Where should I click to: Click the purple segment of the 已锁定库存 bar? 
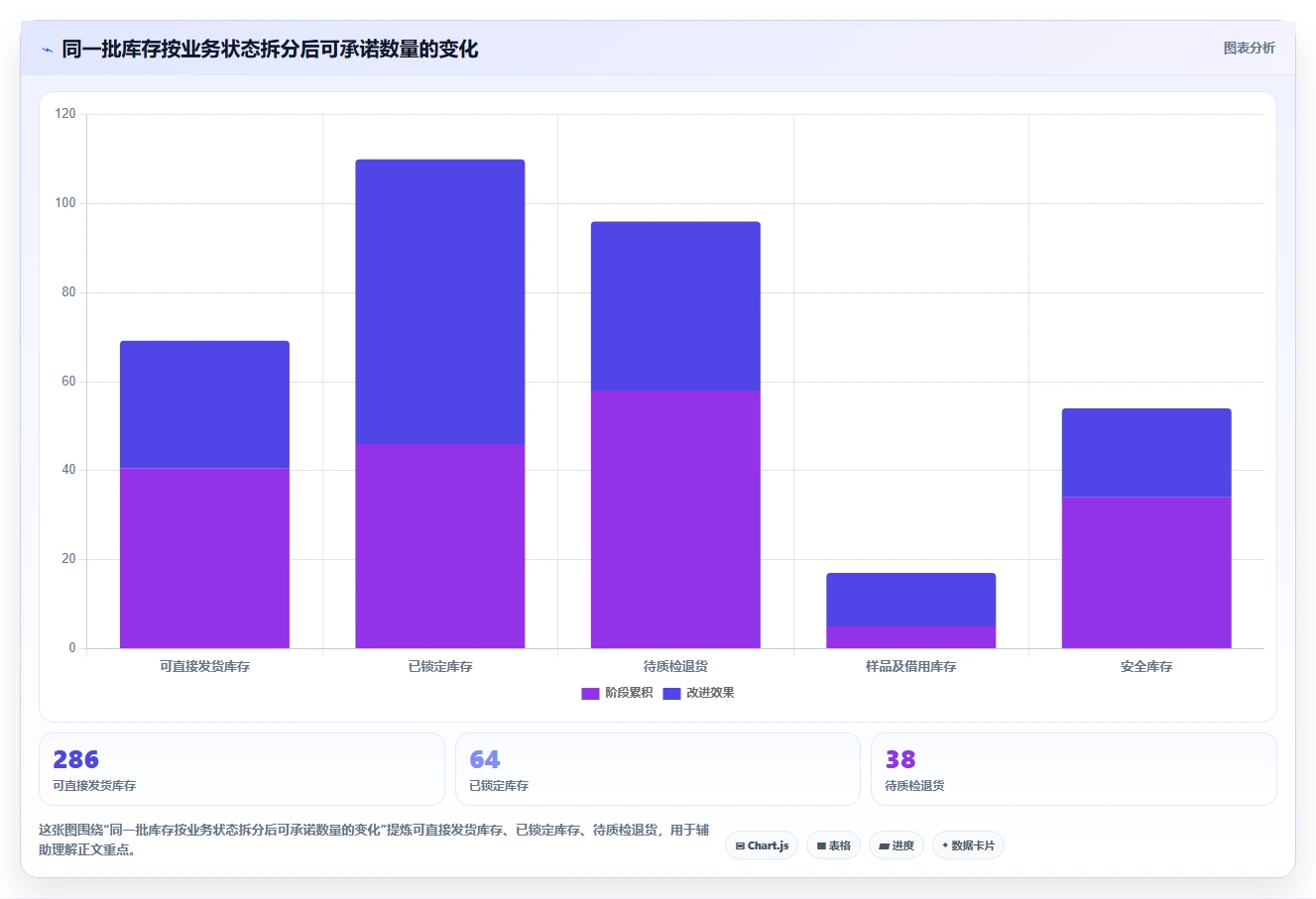click(x=440, y=546)
